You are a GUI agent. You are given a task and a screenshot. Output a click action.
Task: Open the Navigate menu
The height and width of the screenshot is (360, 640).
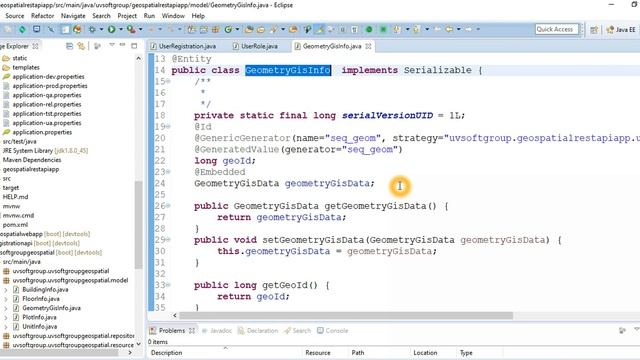tap(73, 16)
